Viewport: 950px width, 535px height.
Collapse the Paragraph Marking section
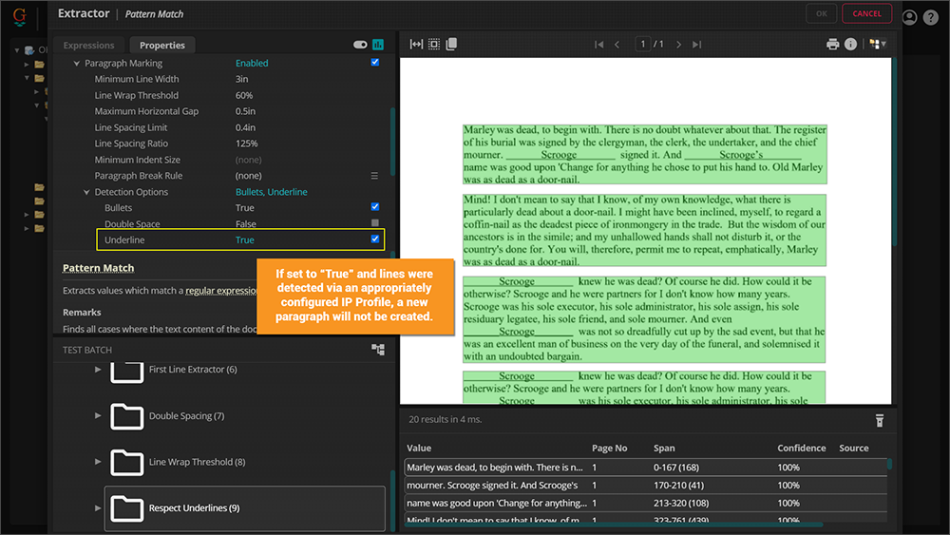coord(77,63)
